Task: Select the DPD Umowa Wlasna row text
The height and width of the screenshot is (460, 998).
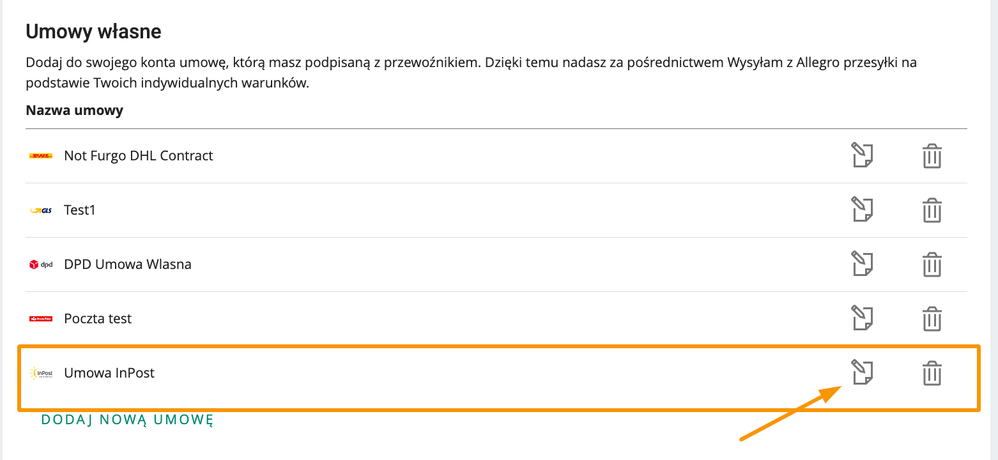Action: (x=127, y=264)
